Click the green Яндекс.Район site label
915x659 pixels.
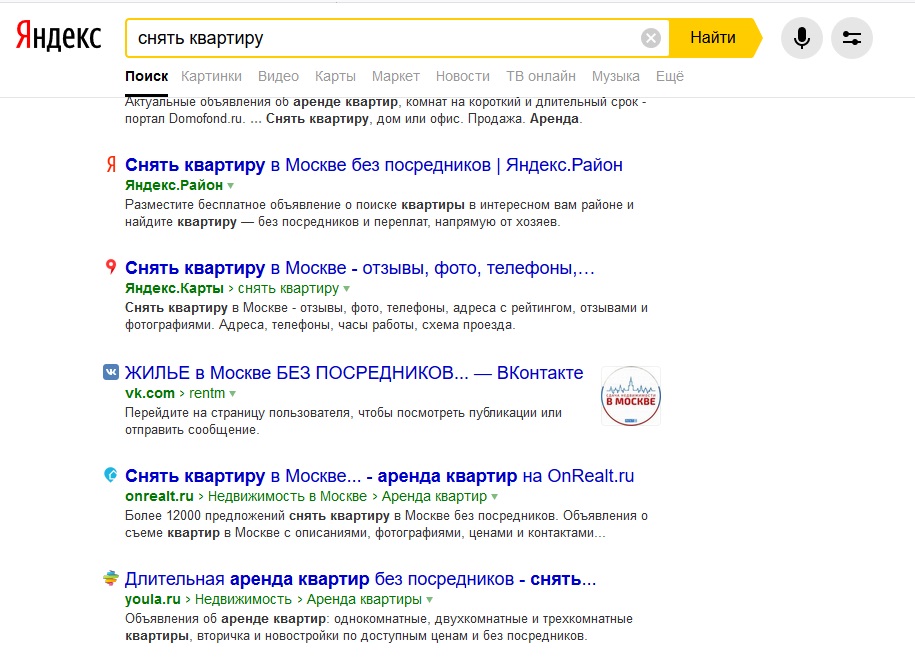[x=174, y=186]
